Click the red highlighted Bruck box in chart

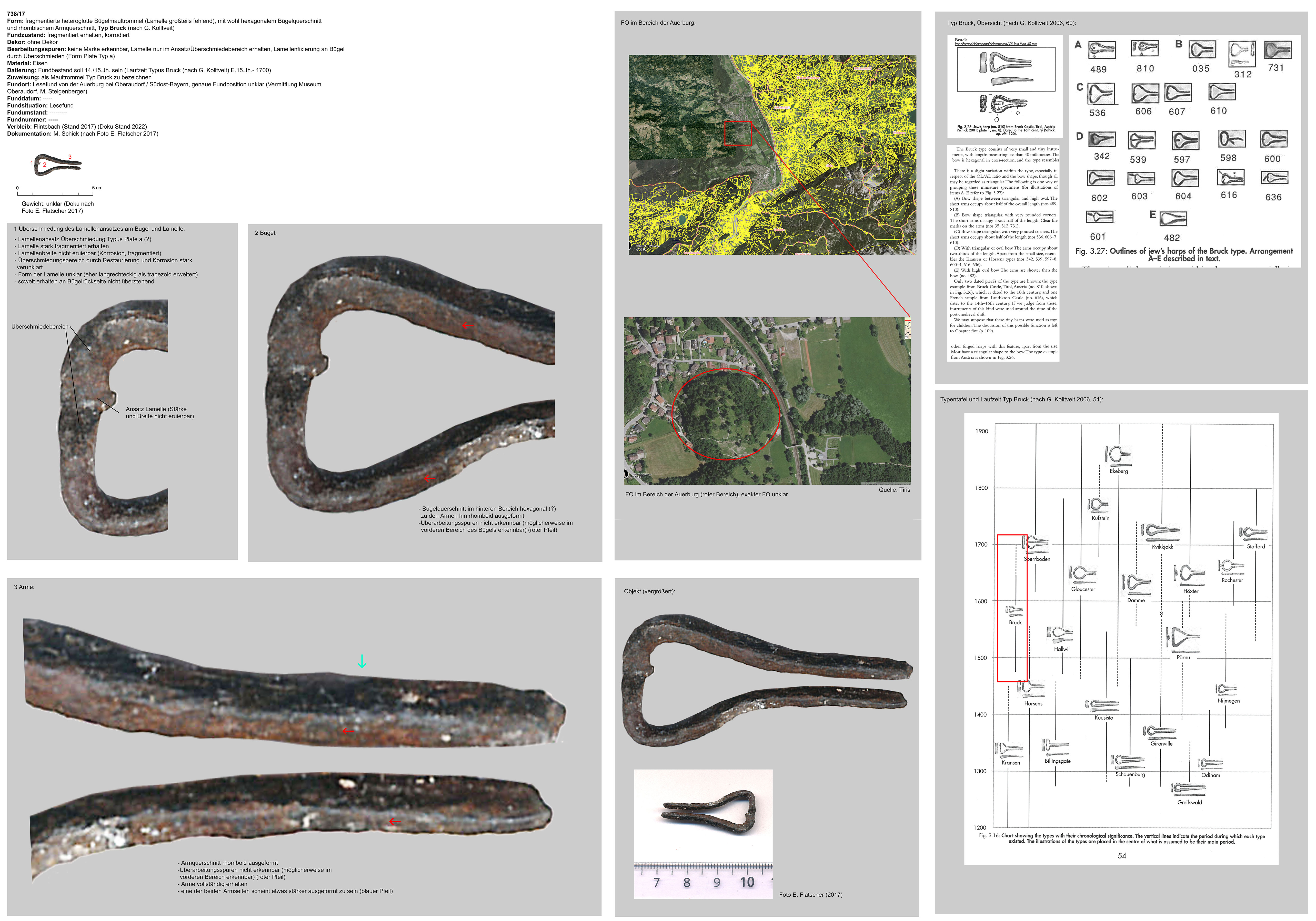tap(1012, 608)
